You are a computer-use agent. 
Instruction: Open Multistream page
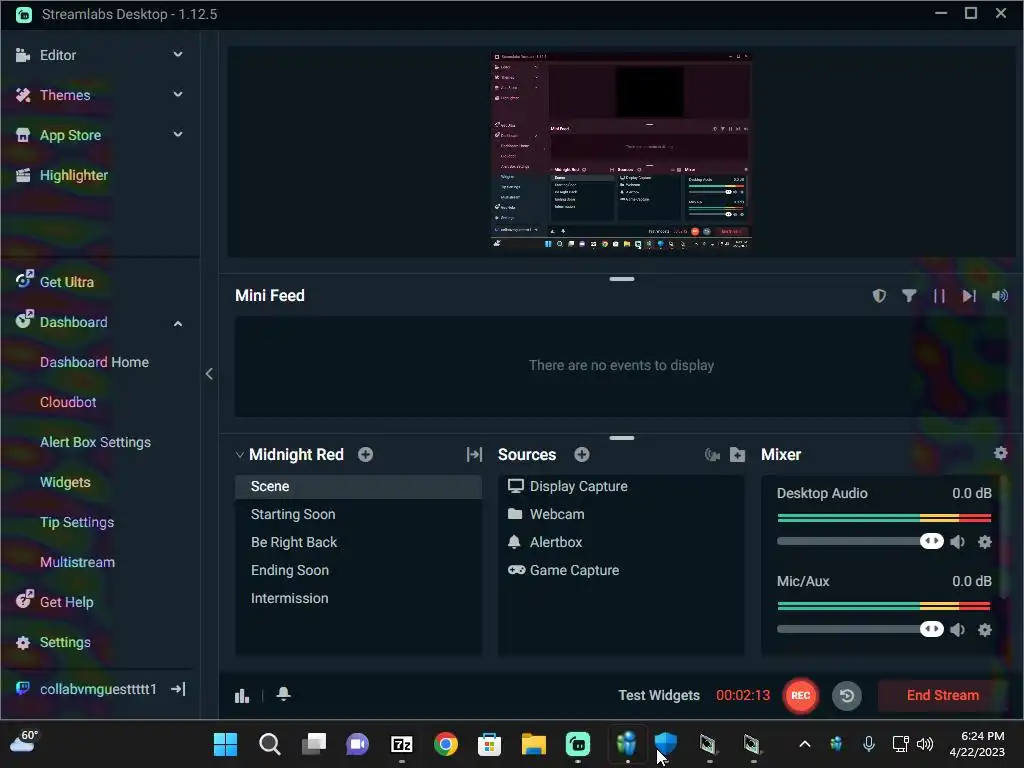pyautogui.click(x=77, y=562)
